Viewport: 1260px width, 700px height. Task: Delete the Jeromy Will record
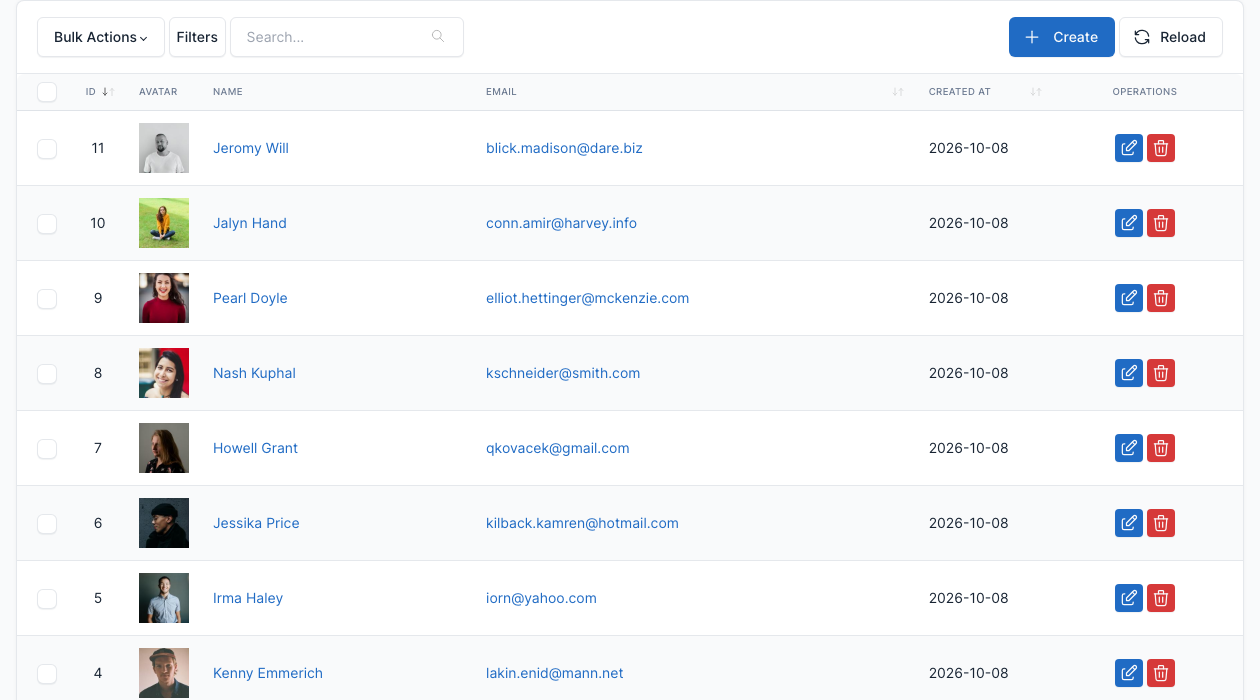[x=1161, y=148]
